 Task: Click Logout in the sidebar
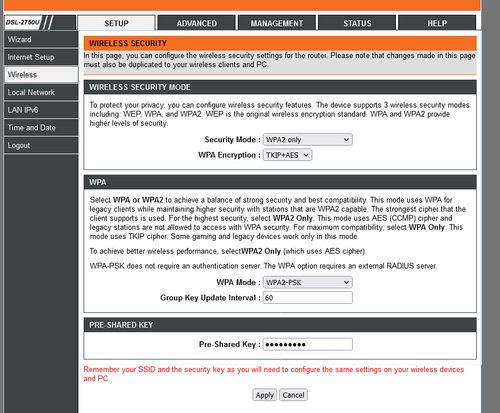point(41,145)
